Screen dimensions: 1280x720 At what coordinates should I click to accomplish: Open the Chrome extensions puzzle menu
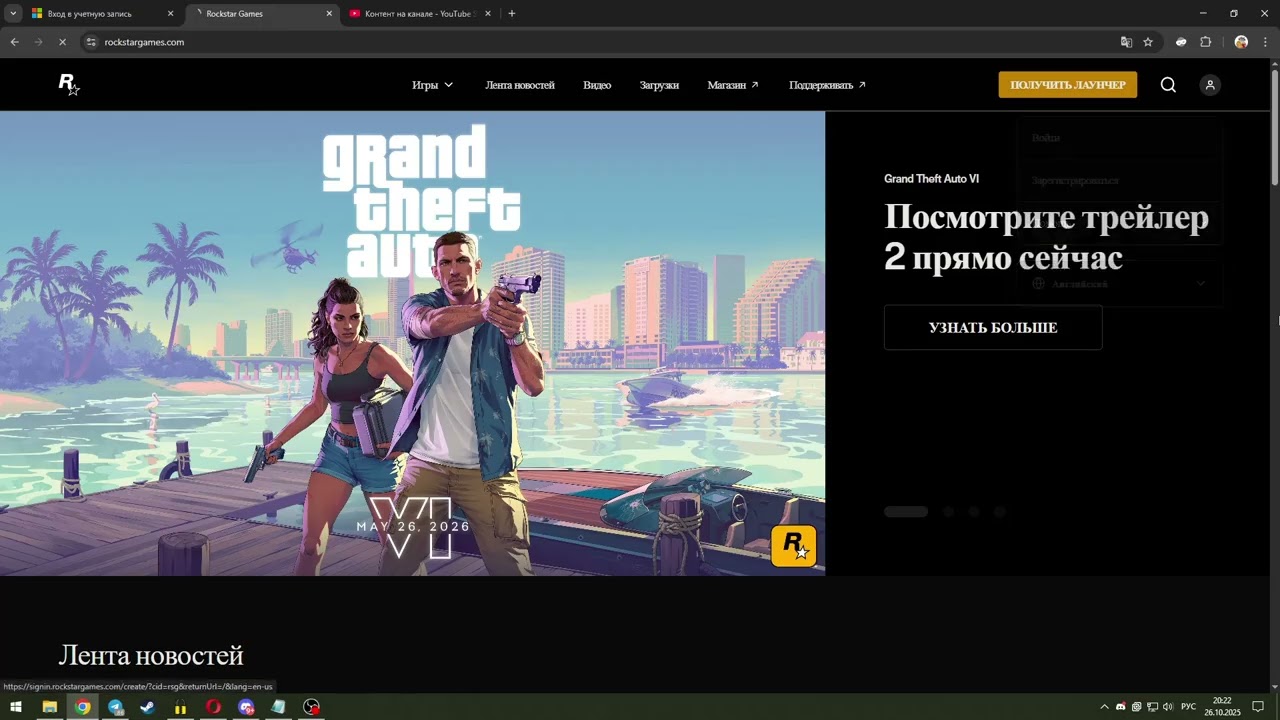1205,42
